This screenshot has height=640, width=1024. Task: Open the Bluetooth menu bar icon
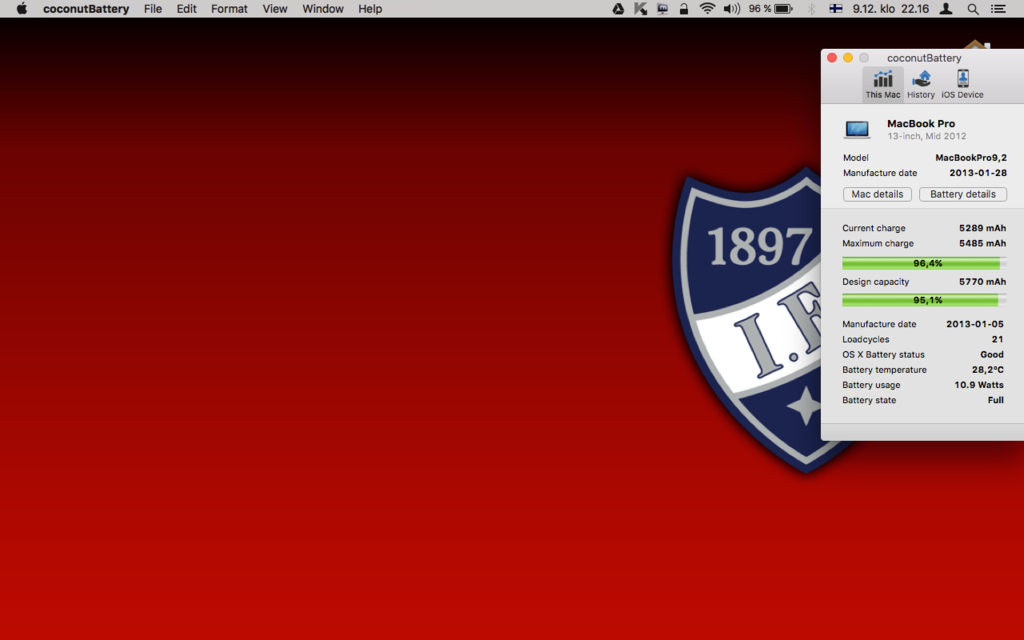812,8
